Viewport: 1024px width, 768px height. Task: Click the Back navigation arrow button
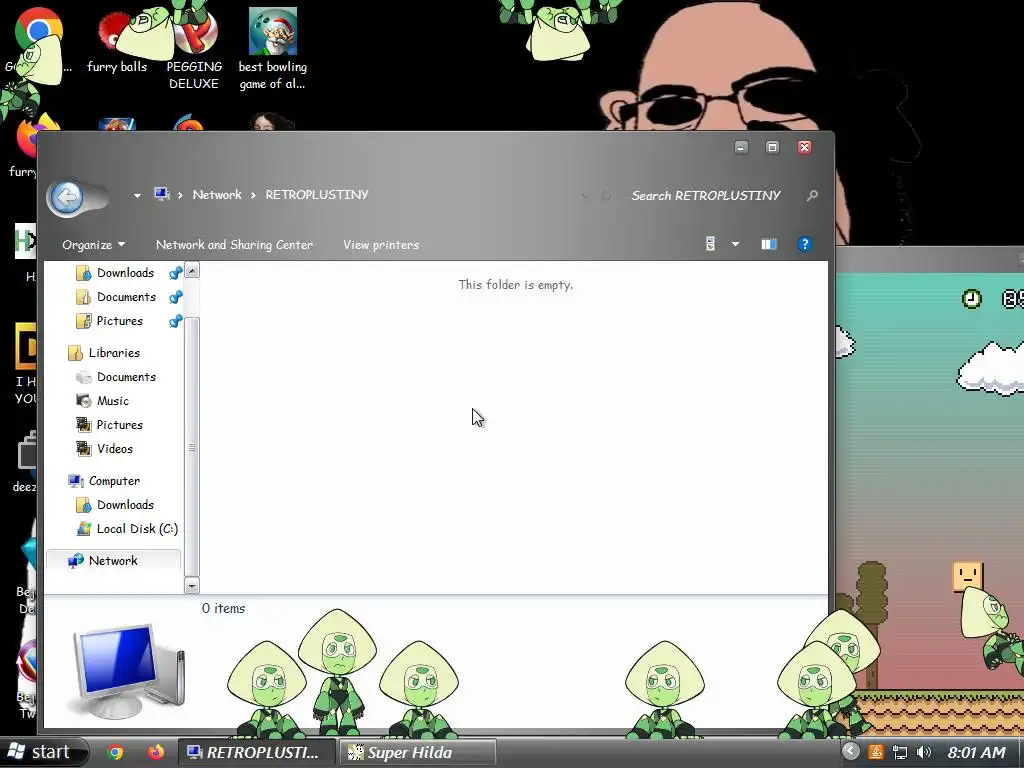tap(67, 197)
